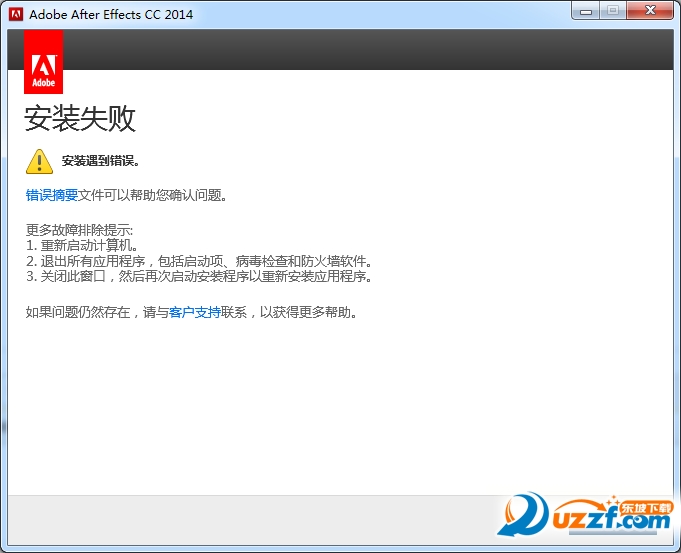Click the 安装失败 heading

[80, 118]
